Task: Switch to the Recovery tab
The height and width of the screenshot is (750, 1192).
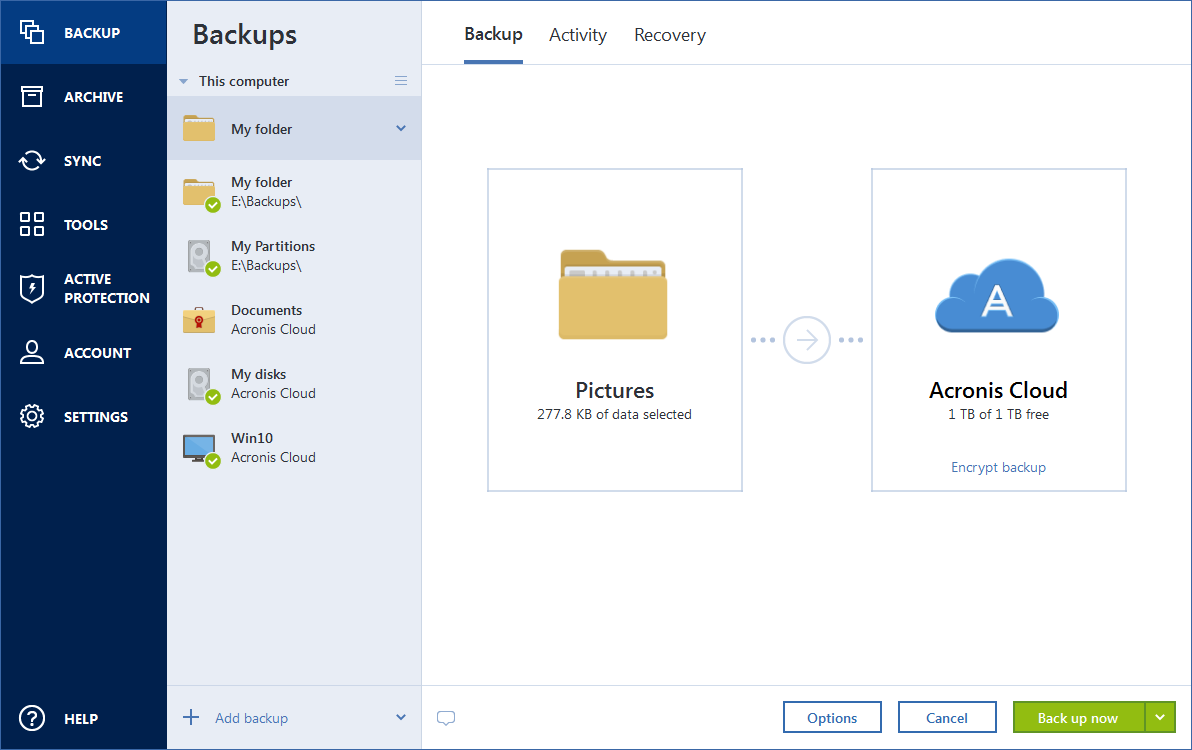Action: click(669, 34)
